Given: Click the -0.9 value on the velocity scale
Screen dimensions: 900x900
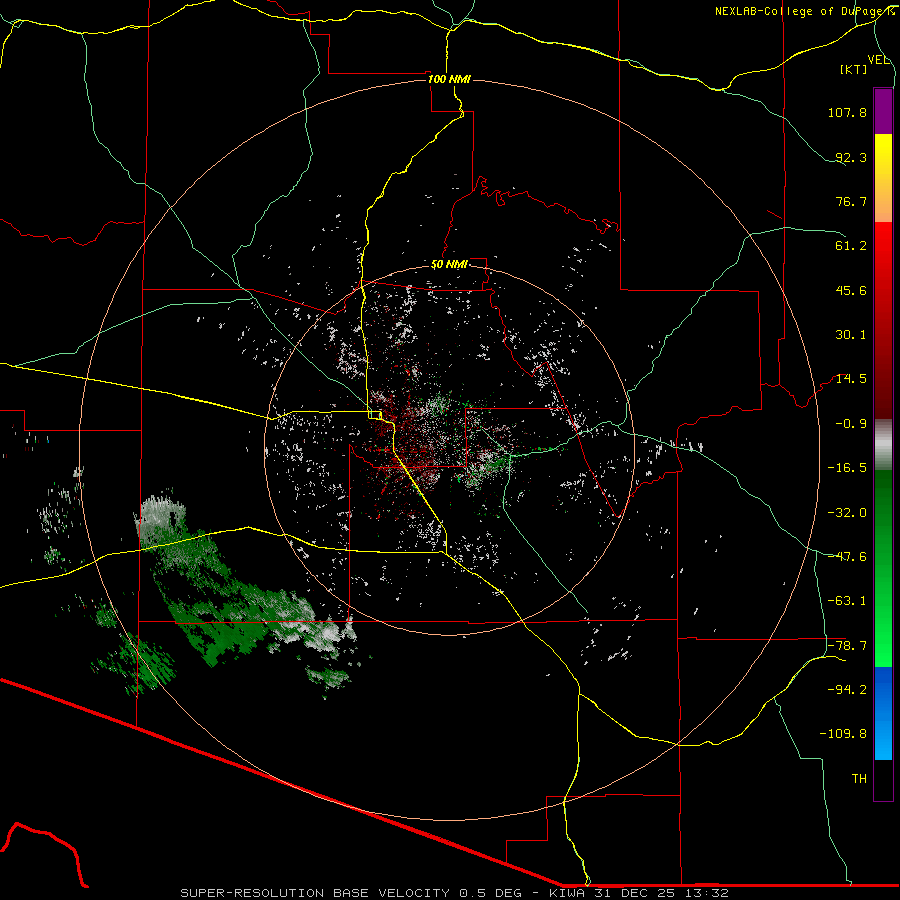Looking at the screenshot, I should pos(851,424).
